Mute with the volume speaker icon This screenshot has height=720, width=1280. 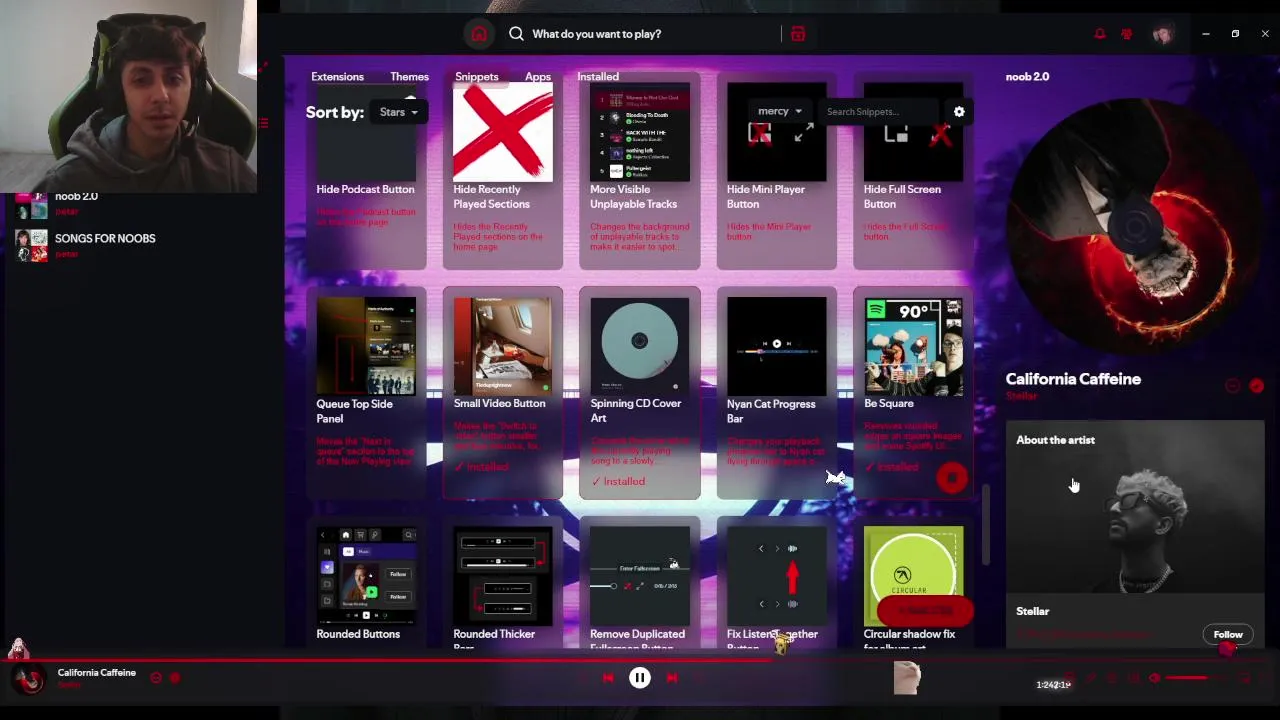(1155, 679)
